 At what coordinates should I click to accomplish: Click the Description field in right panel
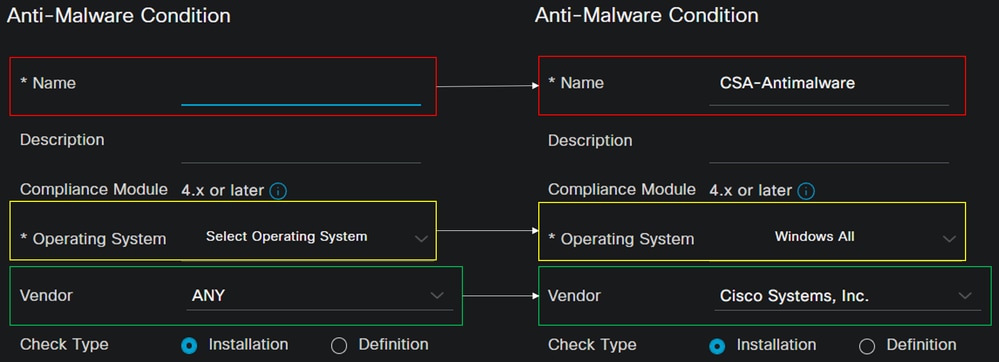tap(829, 145)
